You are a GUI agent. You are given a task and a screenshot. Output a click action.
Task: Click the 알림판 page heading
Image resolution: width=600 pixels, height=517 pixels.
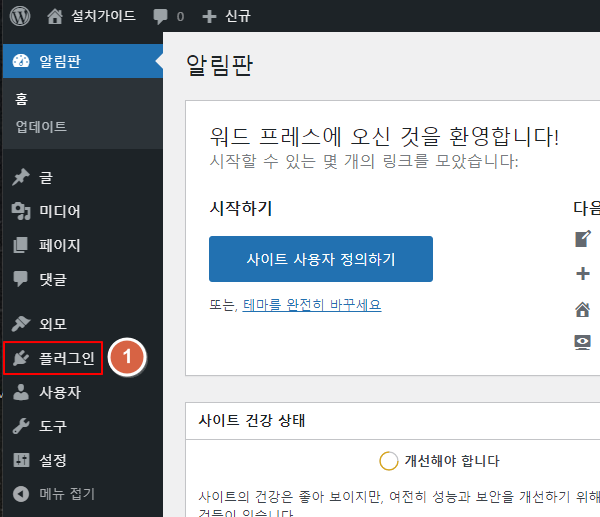point(219,65)
